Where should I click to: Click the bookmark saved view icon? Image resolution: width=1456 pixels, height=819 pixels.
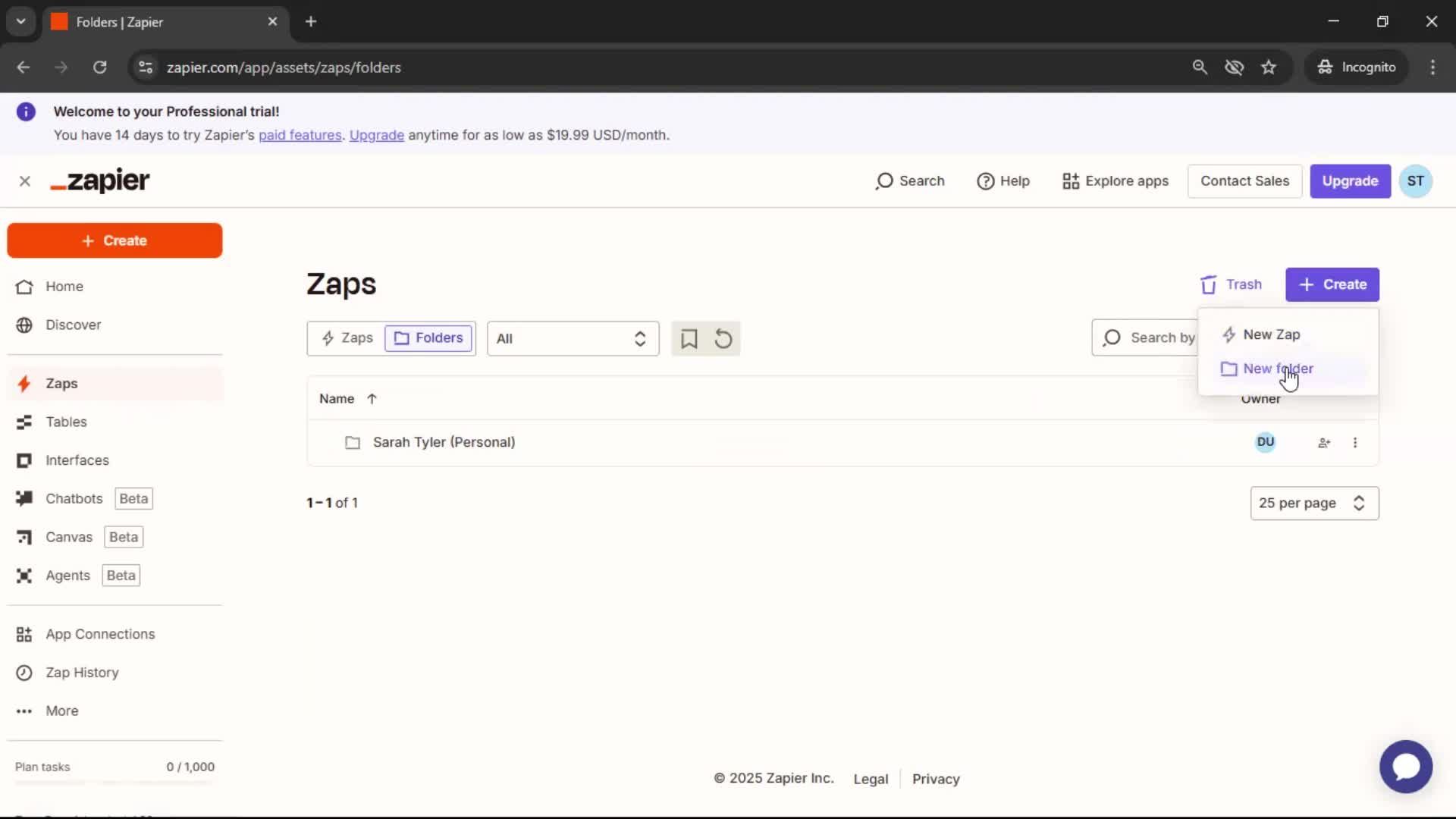point(689,339)
